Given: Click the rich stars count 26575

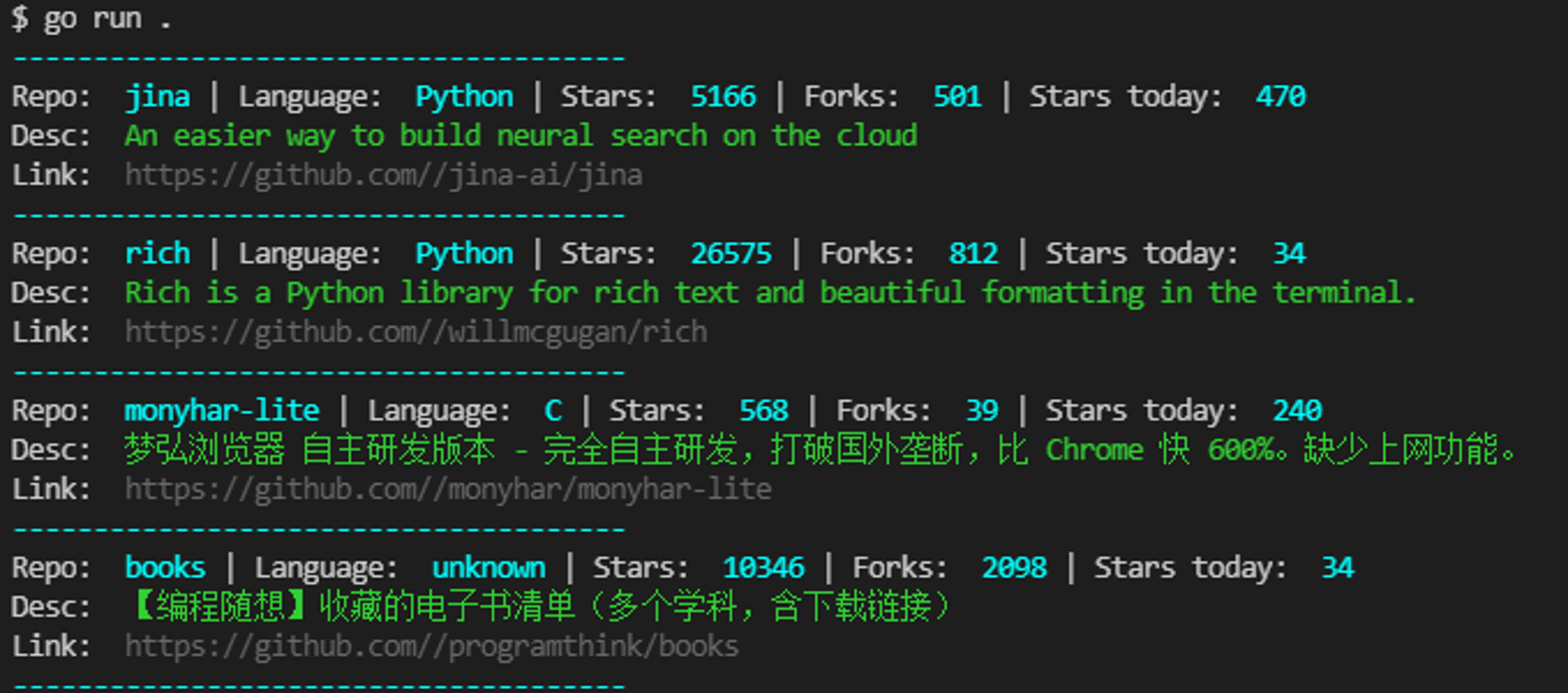Looking at the screenshot, I should coord(731,253).
